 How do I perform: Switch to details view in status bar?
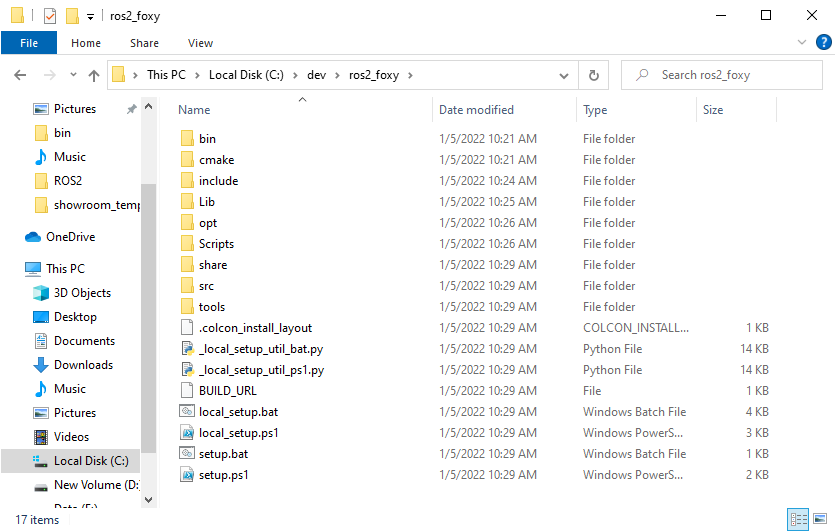799,520
